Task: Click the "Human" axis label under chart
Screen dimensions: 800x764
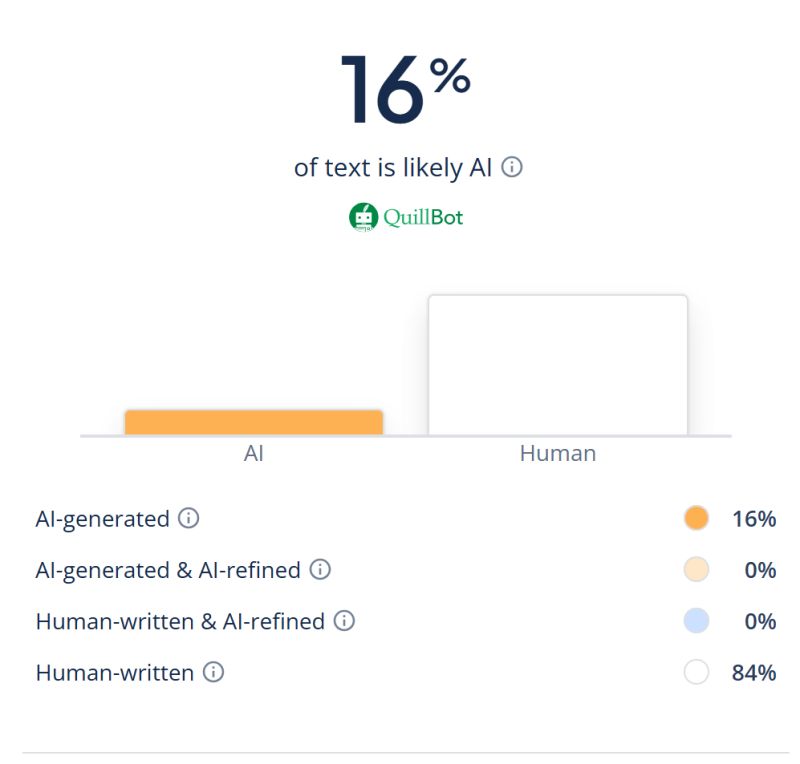Action: [558, 453]
